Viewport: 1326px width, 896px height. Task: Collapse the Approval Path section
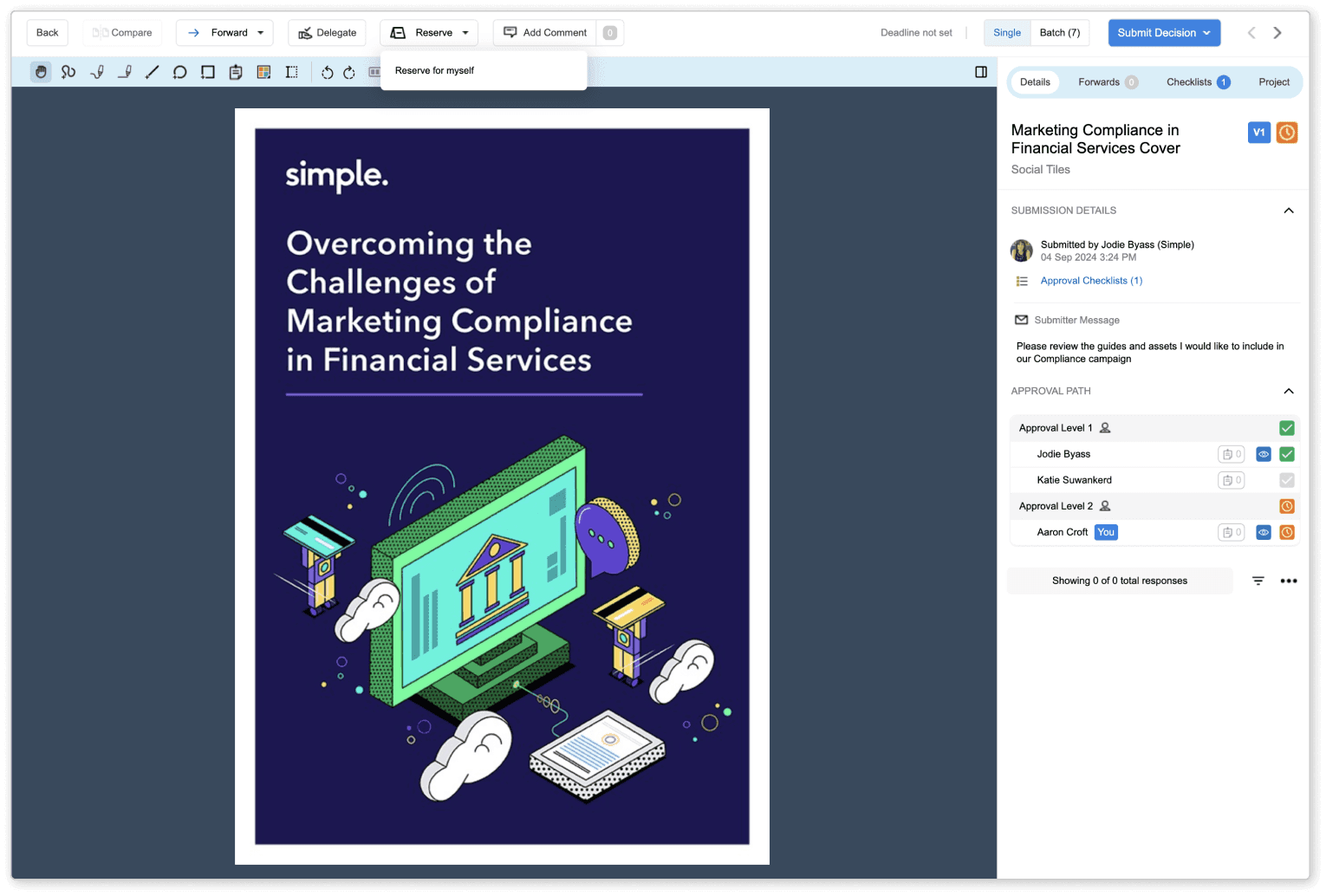(x=1289, y=391)
